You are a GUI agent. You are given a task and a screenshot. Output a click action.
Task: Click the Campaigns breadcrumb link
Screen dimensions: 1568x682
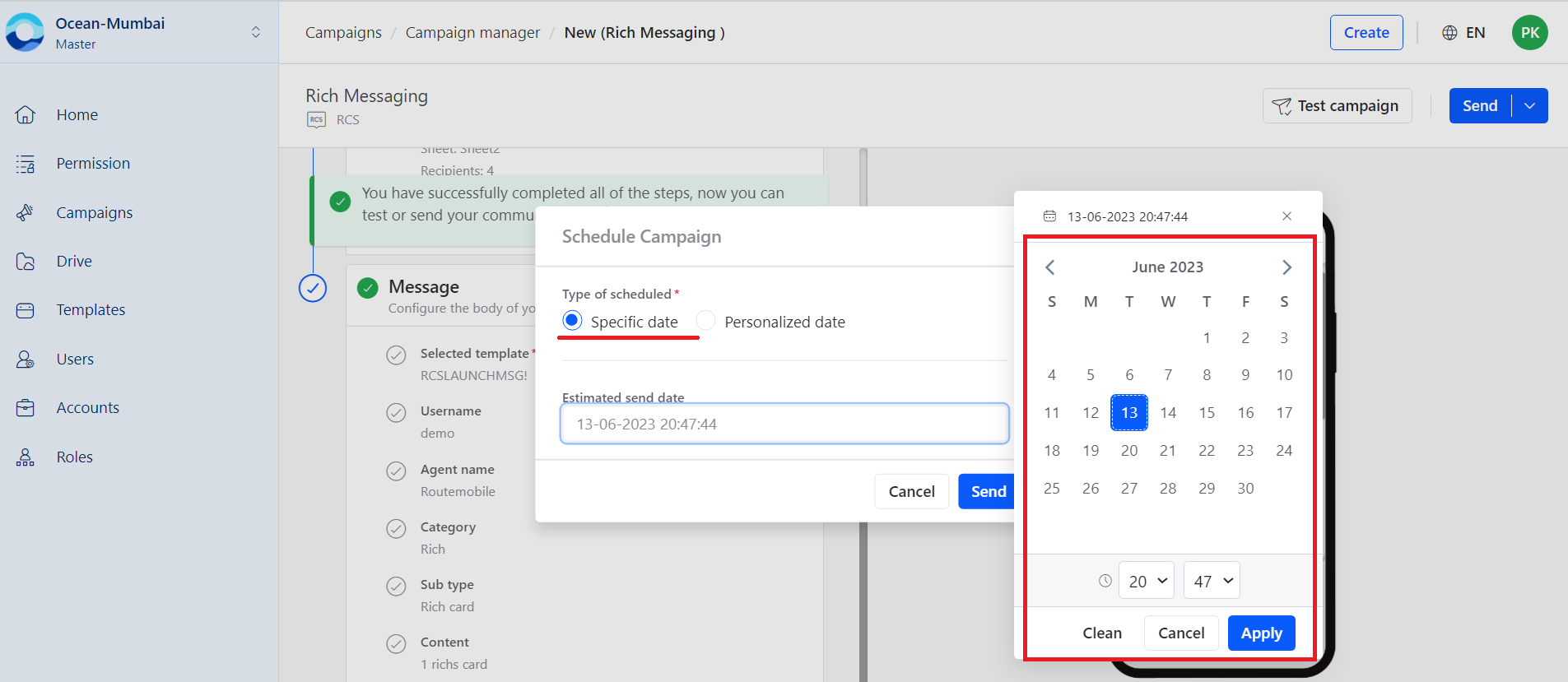pyautogui.click(x=343, y=33)
